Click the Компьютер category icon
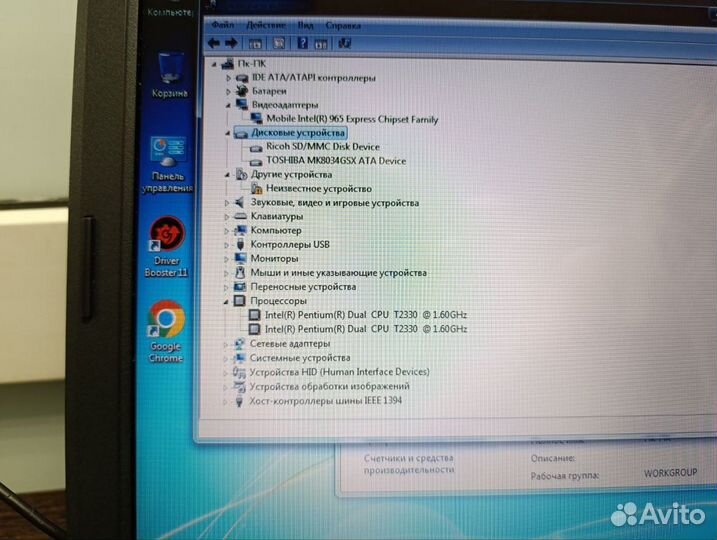717x540 pixels. tap(241, 230)
